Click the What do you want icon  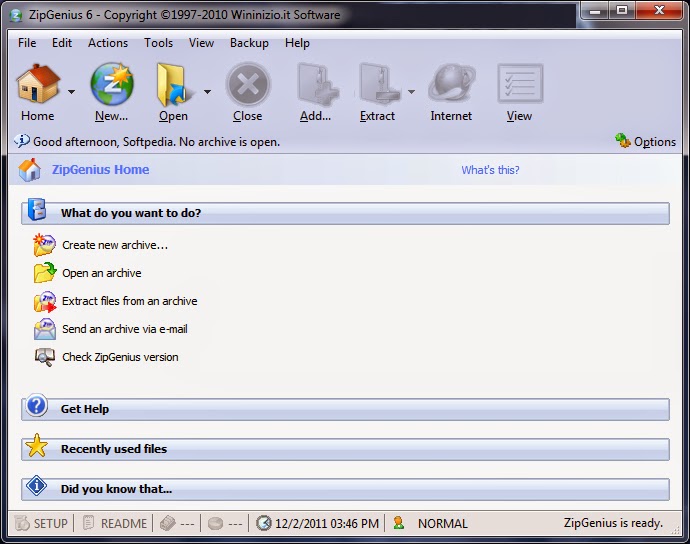pyautogui.click(x=37, y=210)
